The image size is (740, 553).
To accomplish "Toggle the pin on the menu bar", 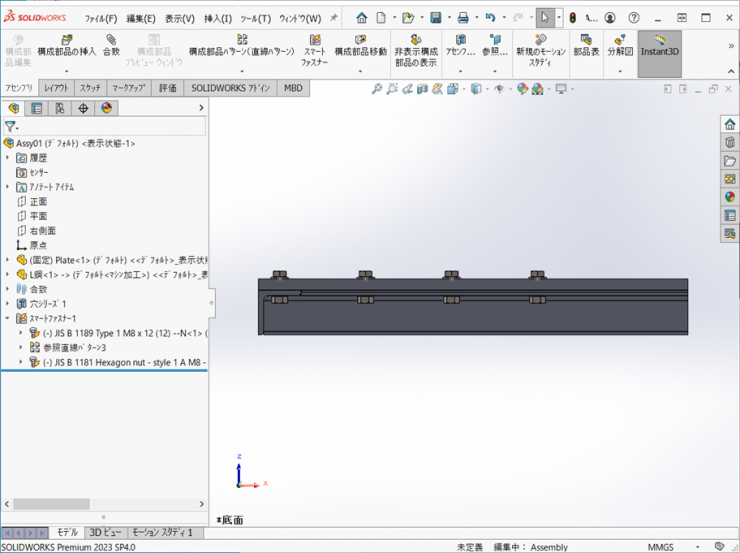I will point(334,18).
